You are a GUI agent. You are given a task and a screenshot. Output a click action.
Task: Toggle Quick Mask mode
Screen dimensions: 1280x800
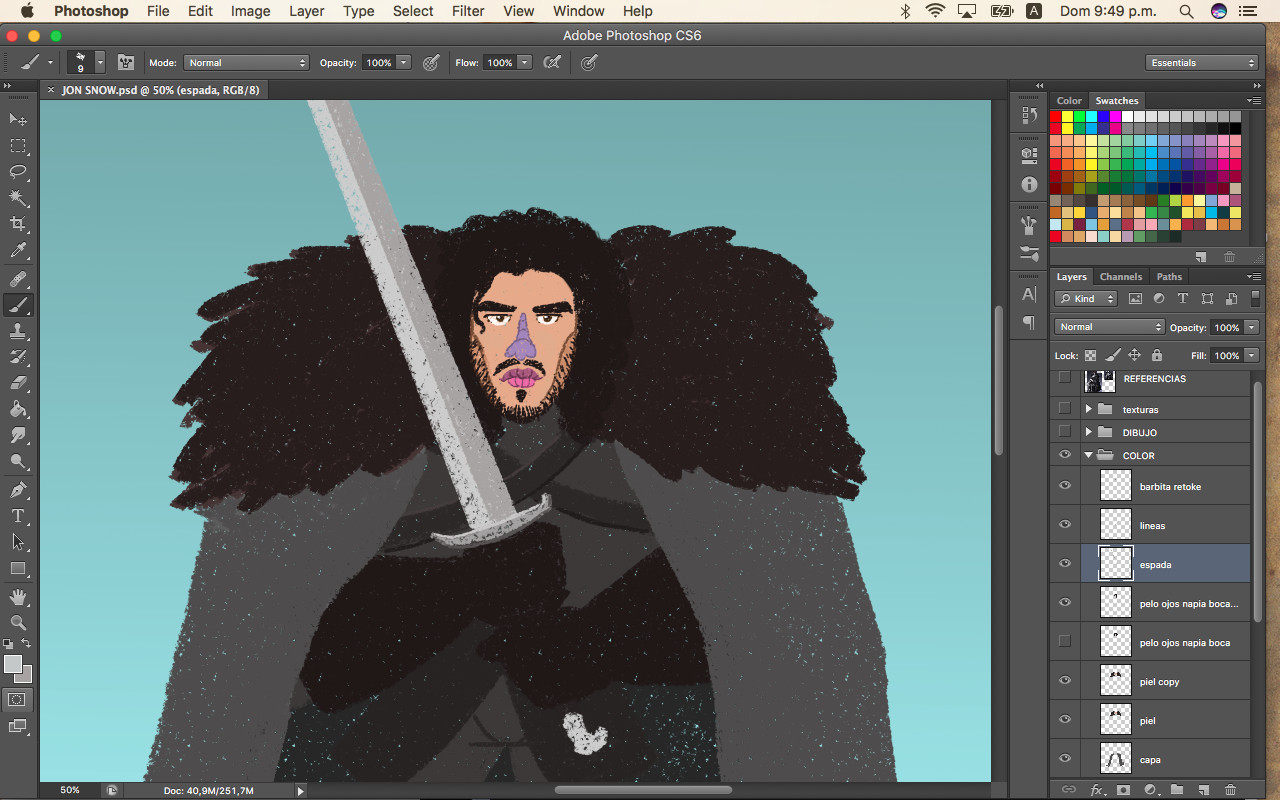click(x=17, y=699)
